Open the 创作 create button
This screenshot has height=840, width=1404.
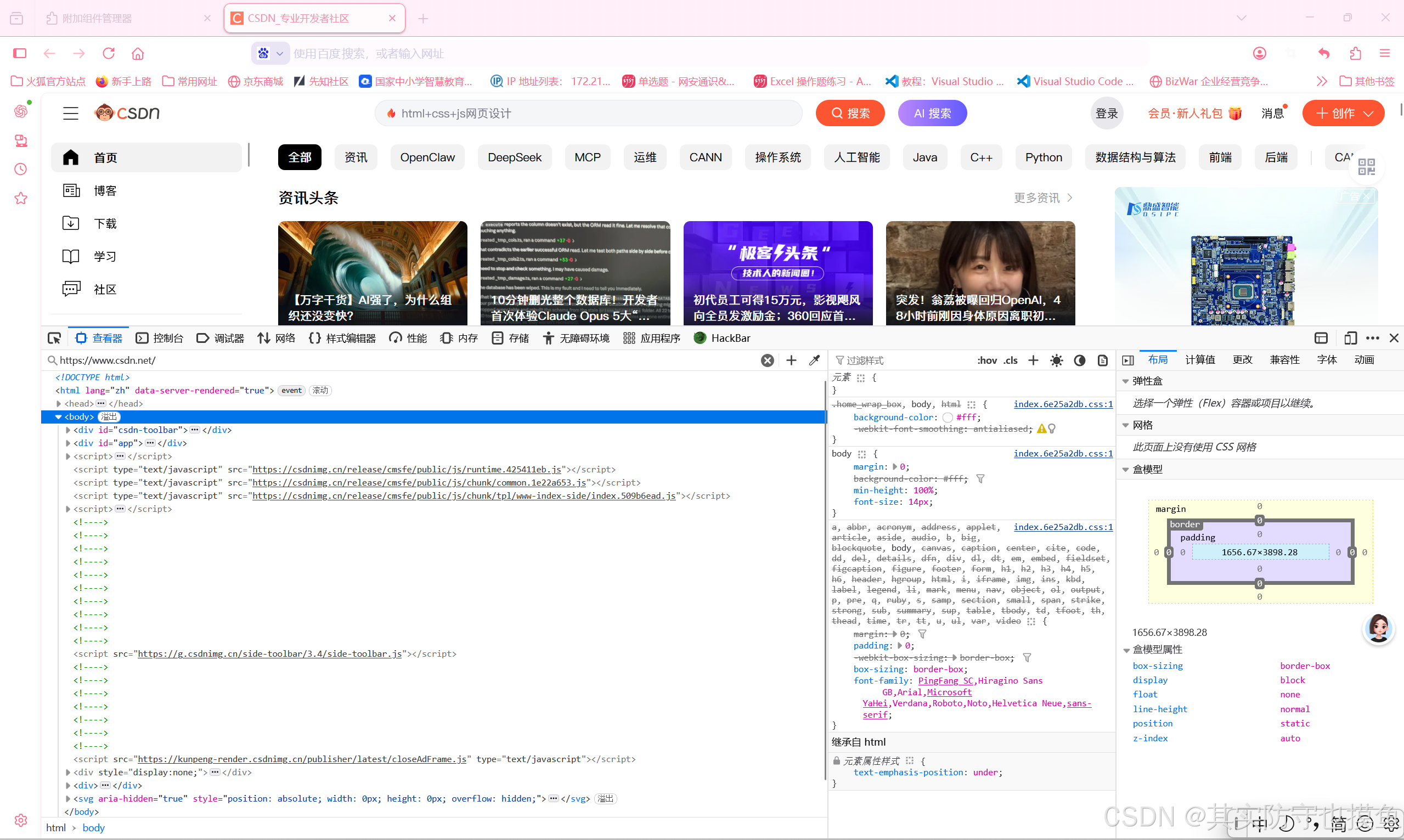[1344, 113]
